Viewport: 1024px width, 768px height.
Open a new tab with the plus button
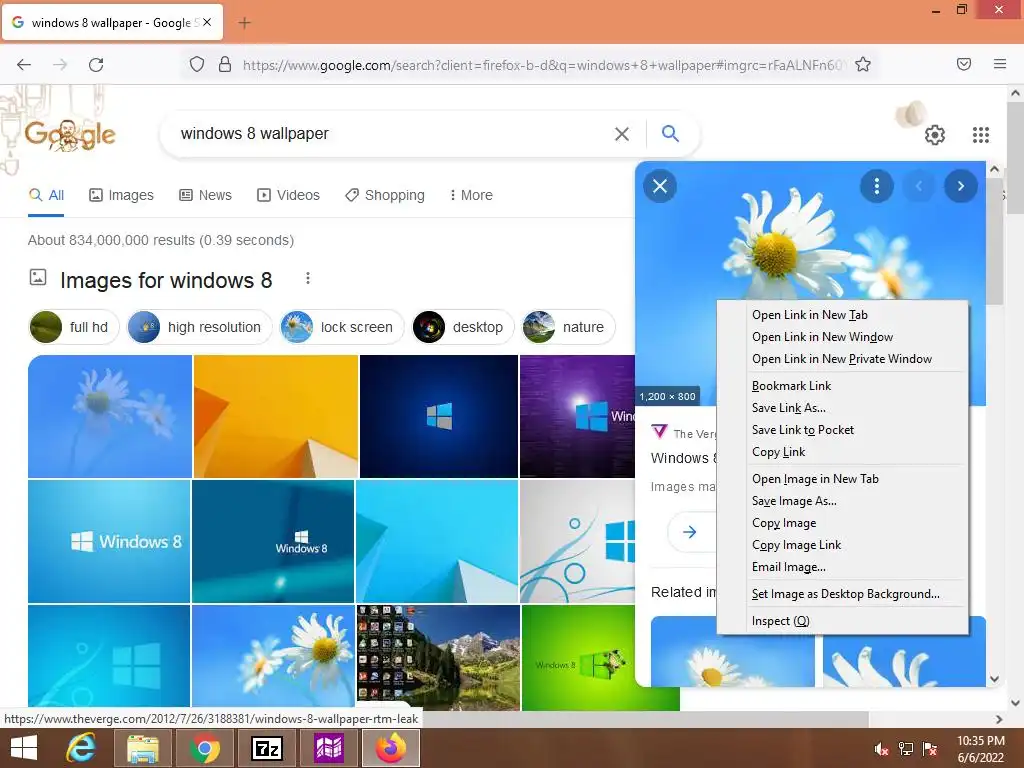pos(244,23)
